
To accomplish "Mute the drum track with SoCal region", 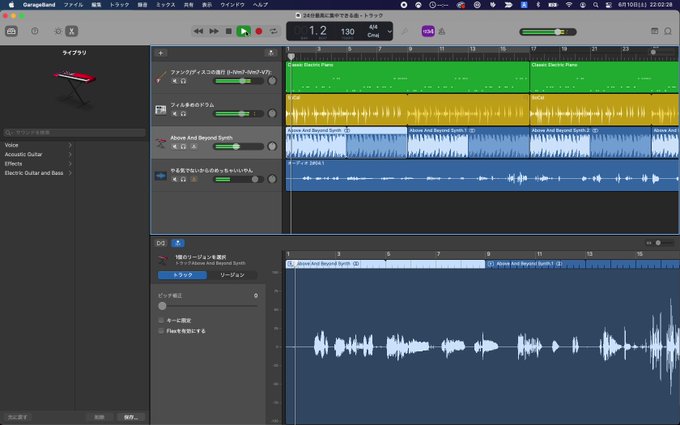I will click(175, 114).
